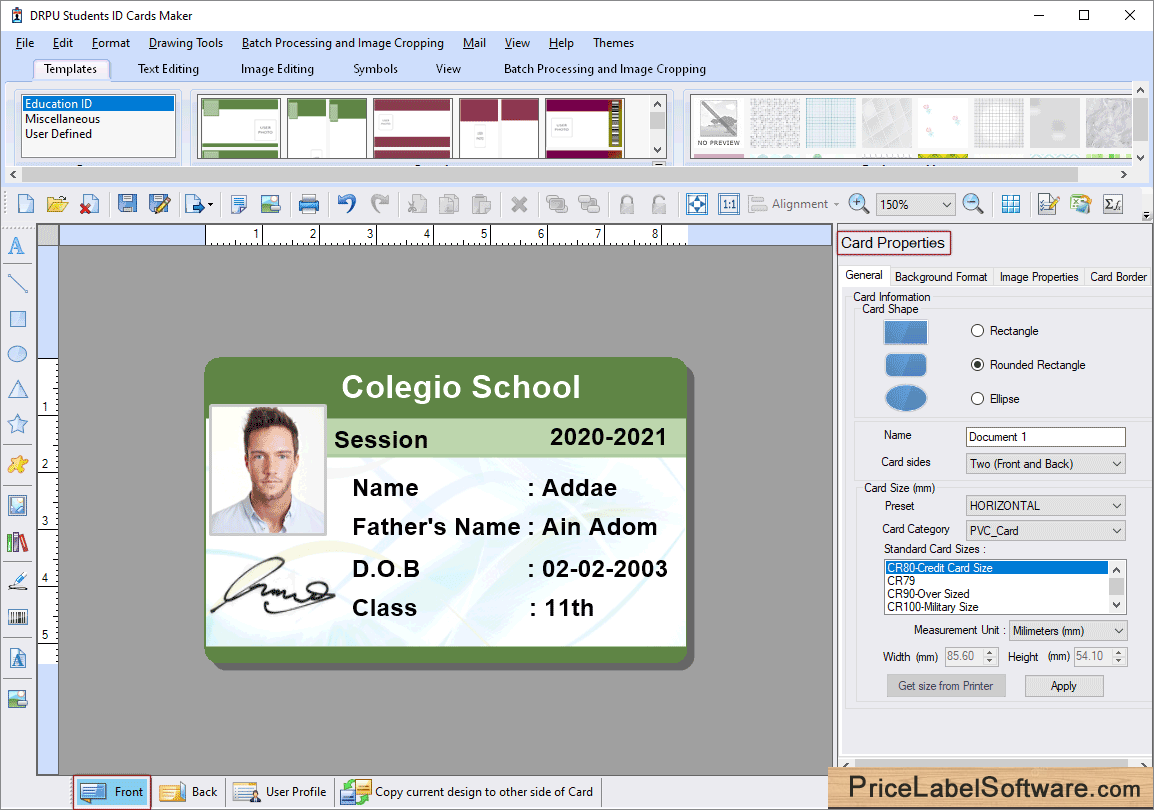
Task: Click the Document 1 name field
Action: pos(1045,437)
